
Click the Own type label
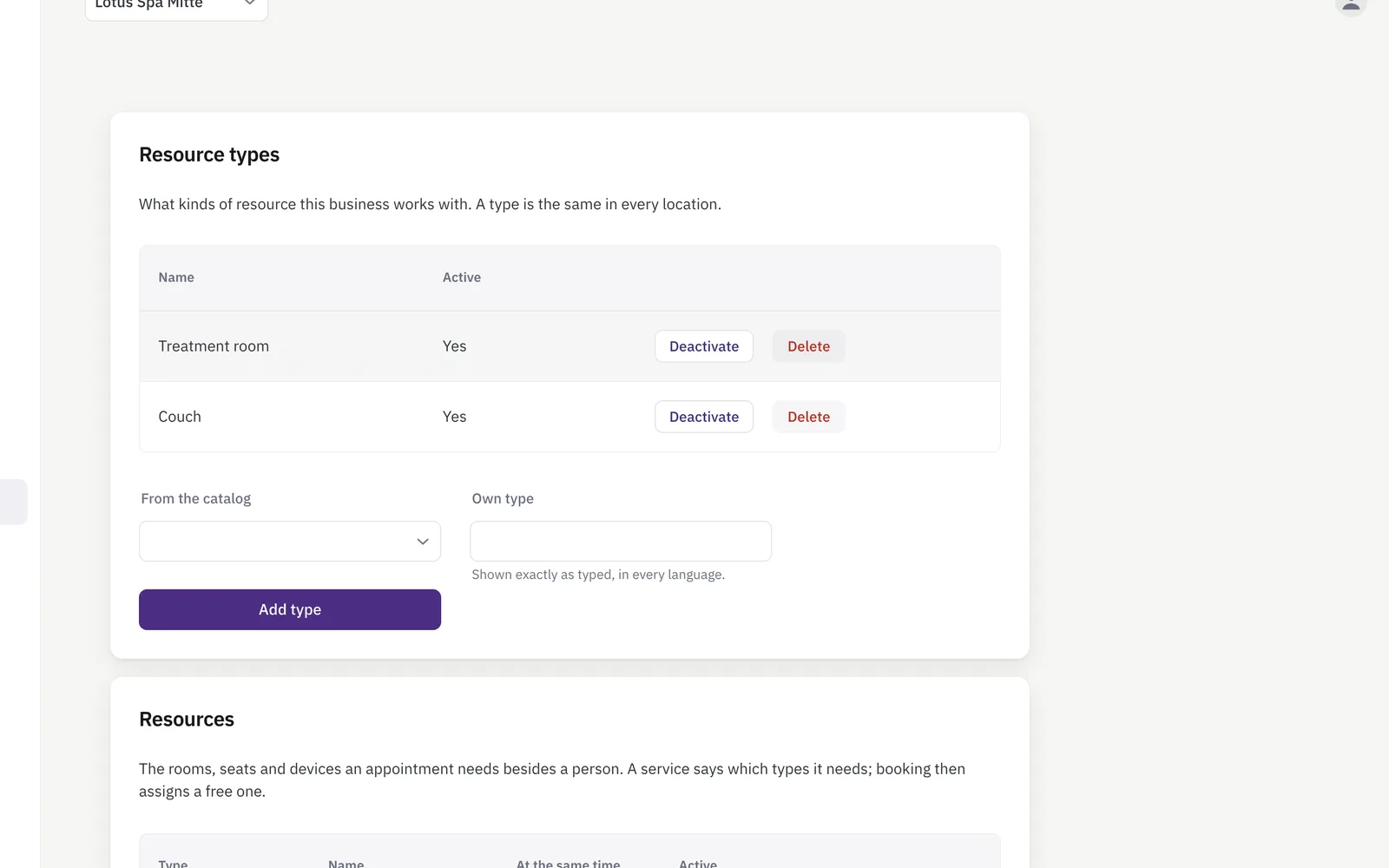[503, 498]
